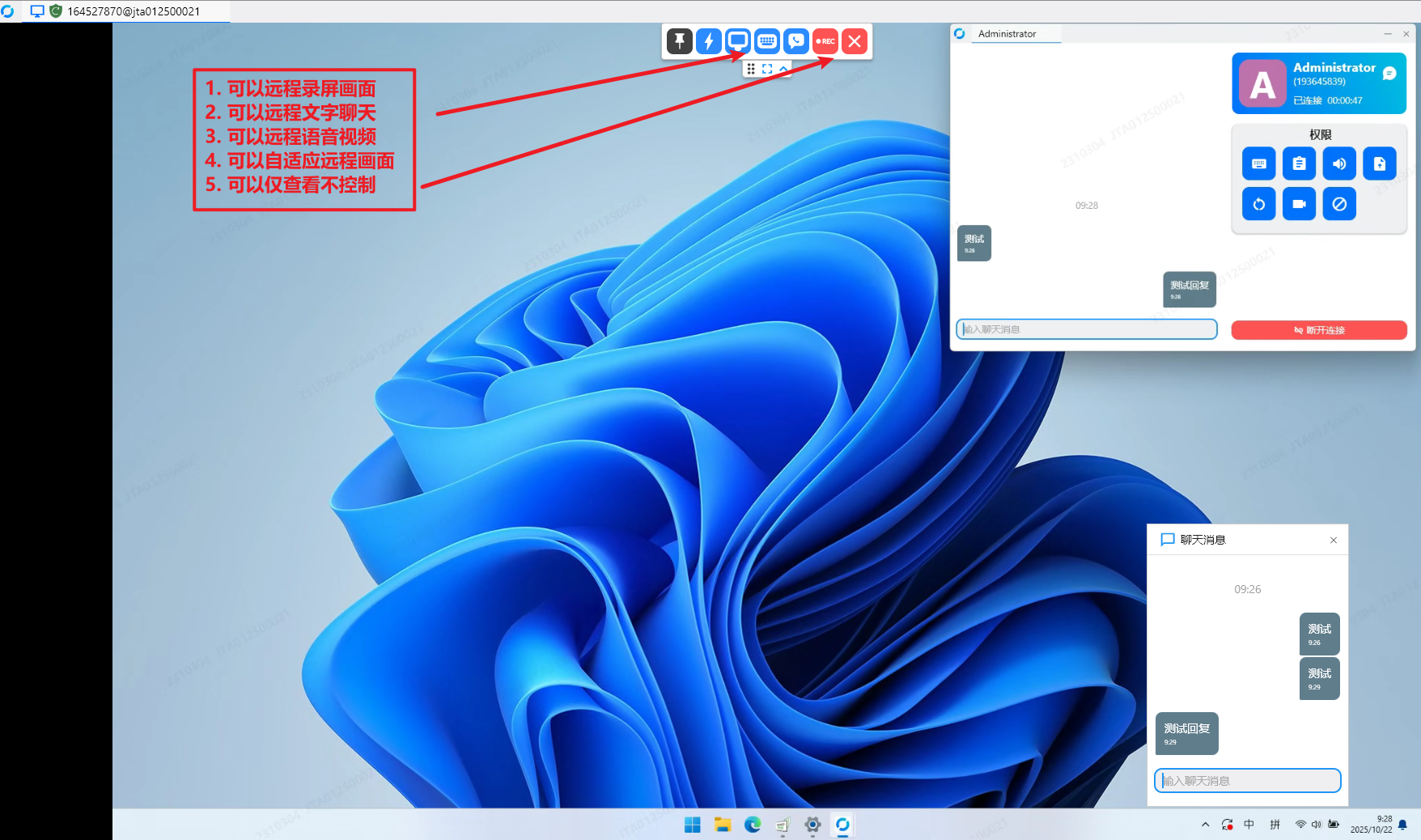Start a voice call via the phone icon

[x=796, y=41]
